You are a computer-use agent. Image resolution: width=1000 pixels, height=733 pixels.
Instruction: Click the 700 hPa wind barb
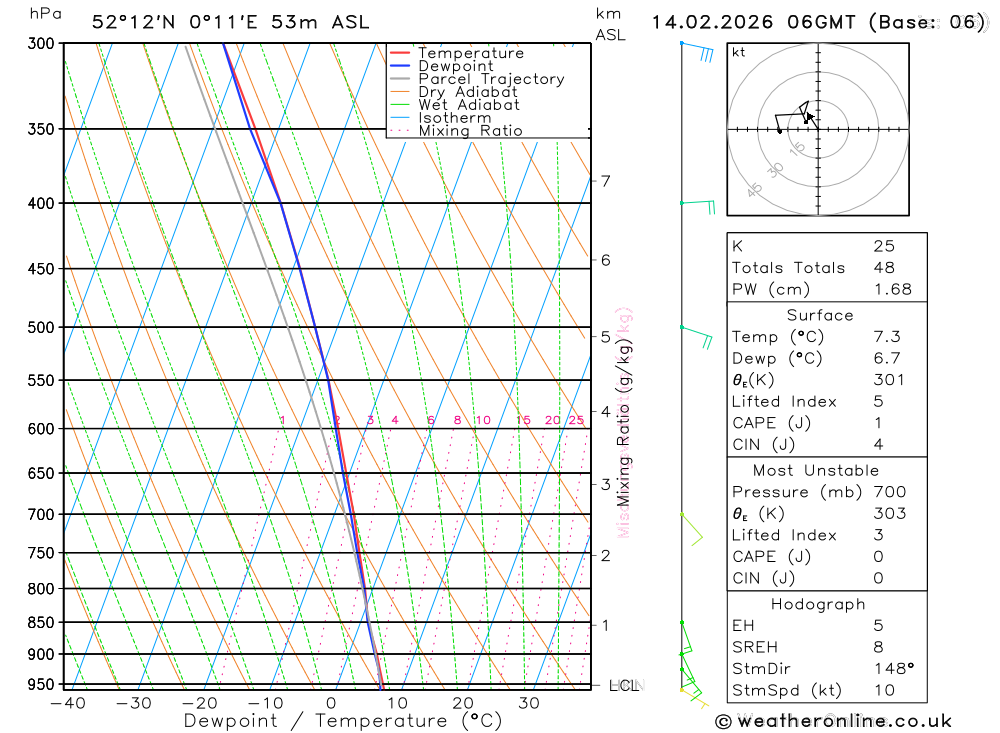click(691, 529)
